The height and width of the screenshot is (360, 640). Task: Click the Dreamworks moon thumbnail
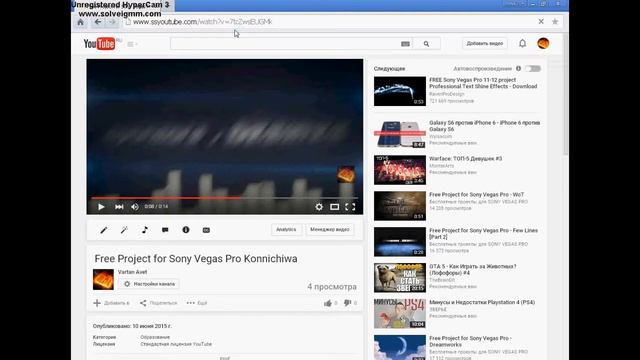[400, 347]
